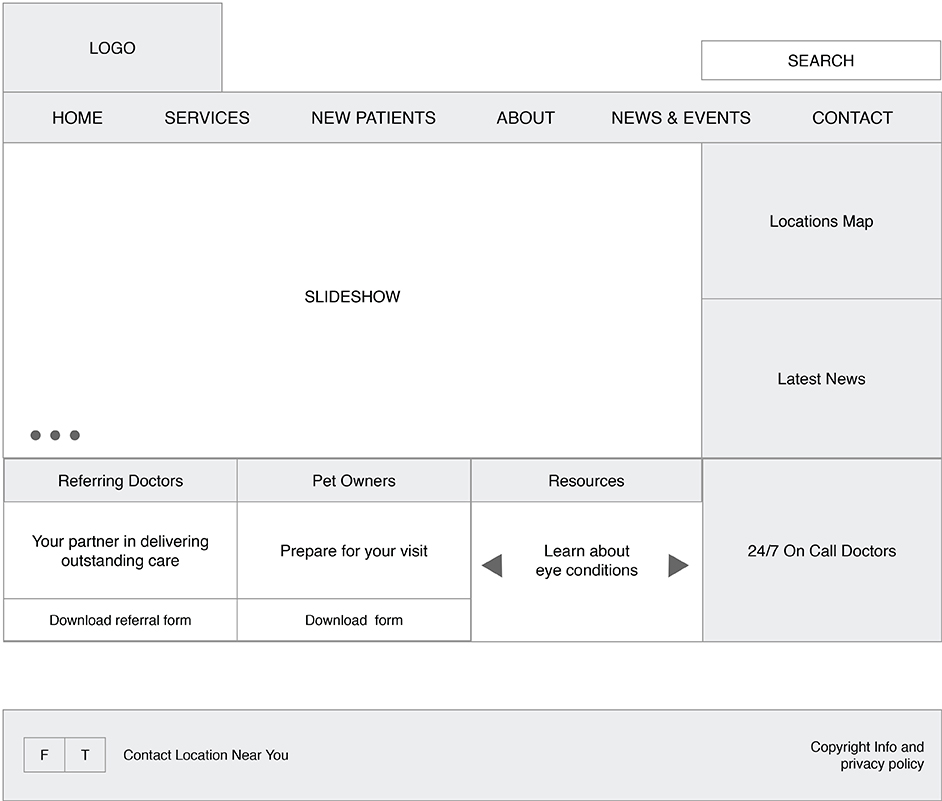Open Facebook via the F icon
The image size is (942, 801).
[44, 755]
